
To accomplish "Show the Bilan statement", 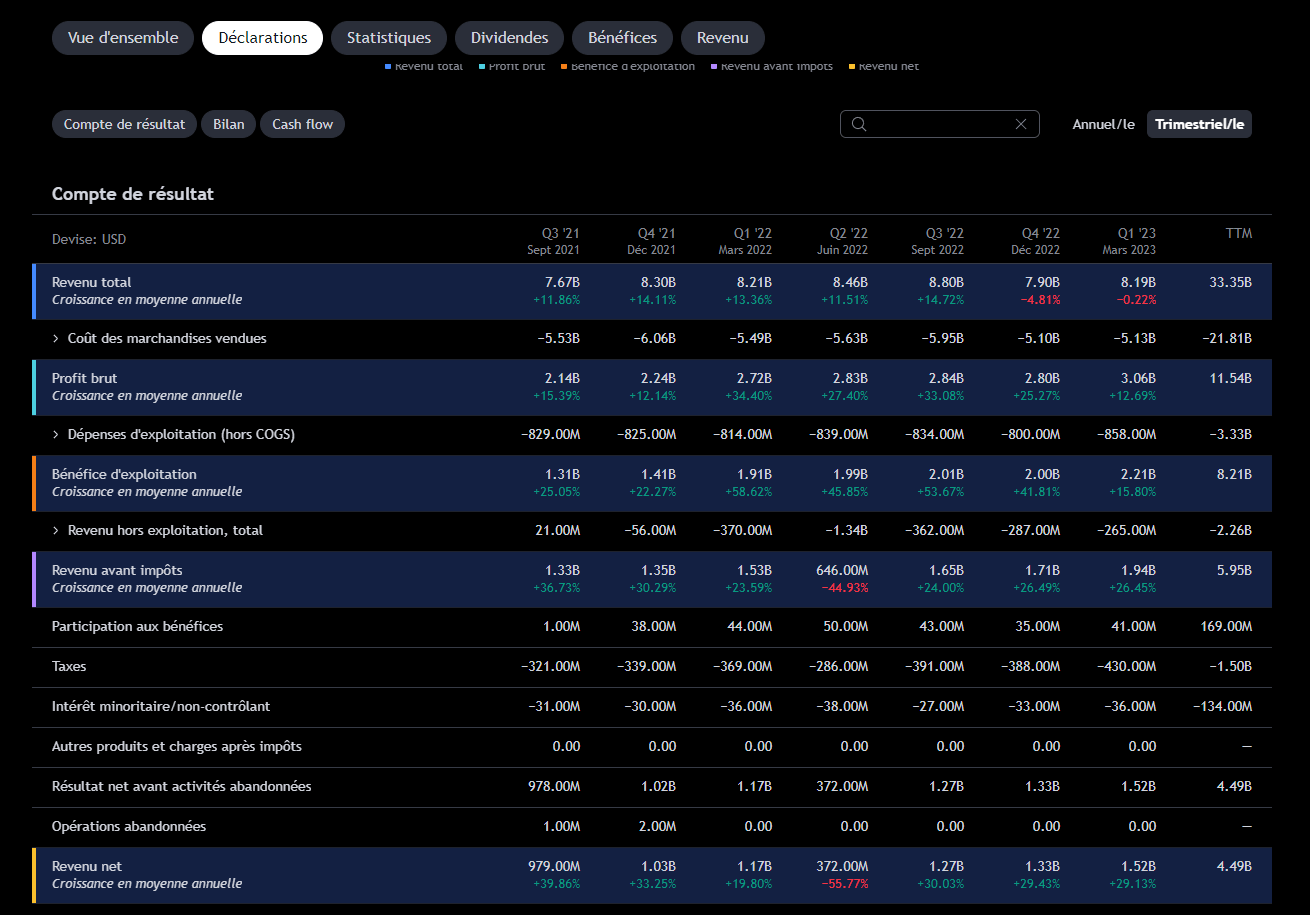I will (229, 124).
